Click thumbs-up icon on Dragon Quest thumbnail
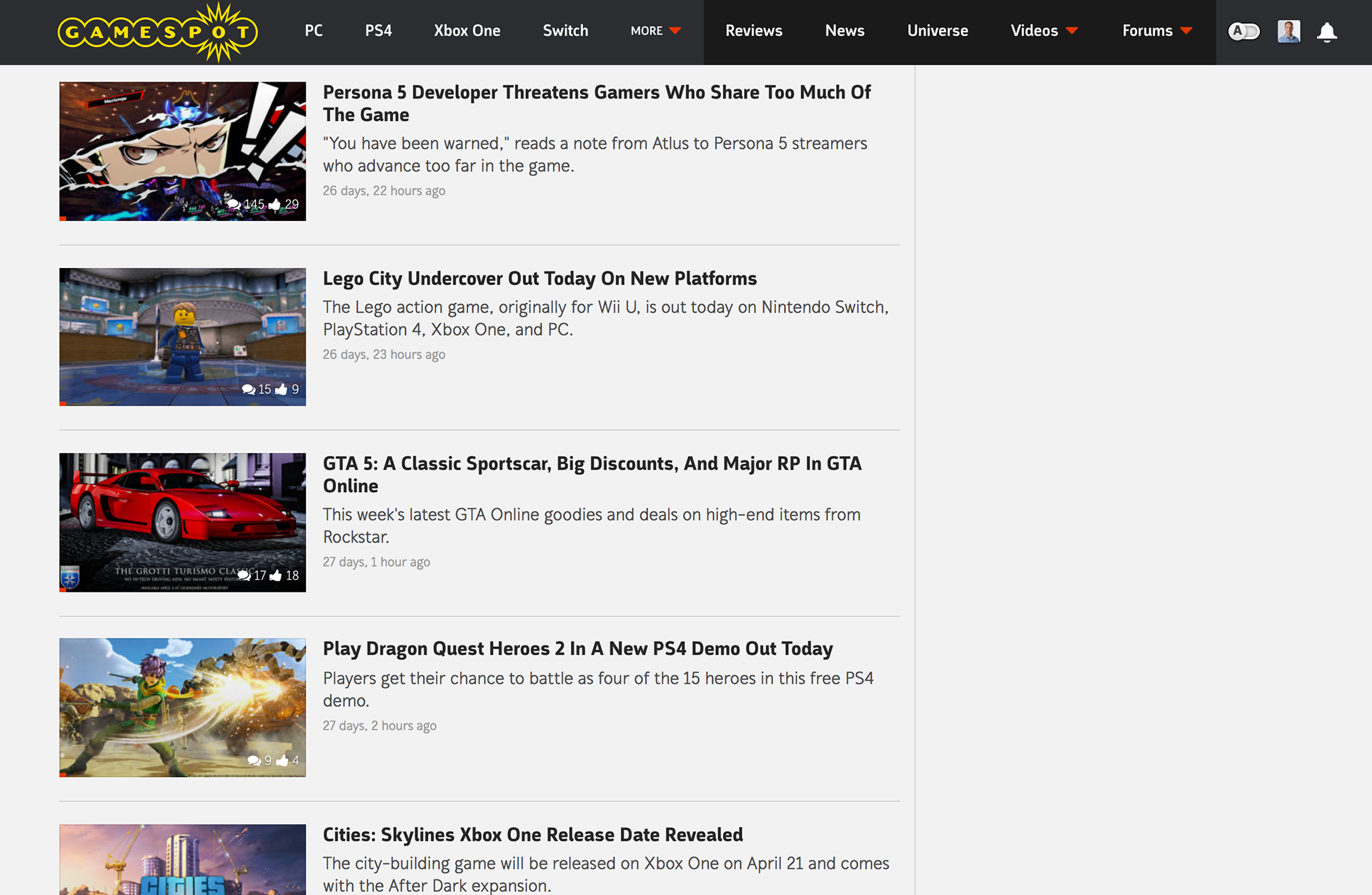The width and height of the screenshot is (1372, 895). [282, 761]
